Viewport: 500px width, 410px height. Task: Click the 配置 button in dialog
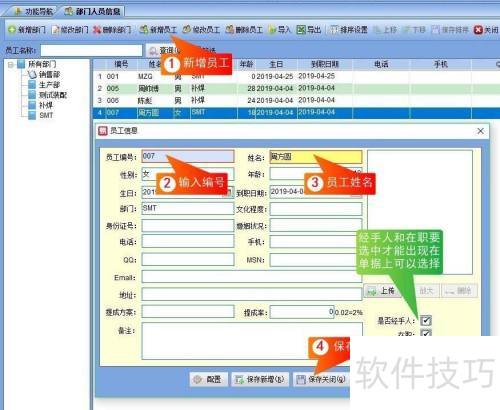(x=208, y=379)
